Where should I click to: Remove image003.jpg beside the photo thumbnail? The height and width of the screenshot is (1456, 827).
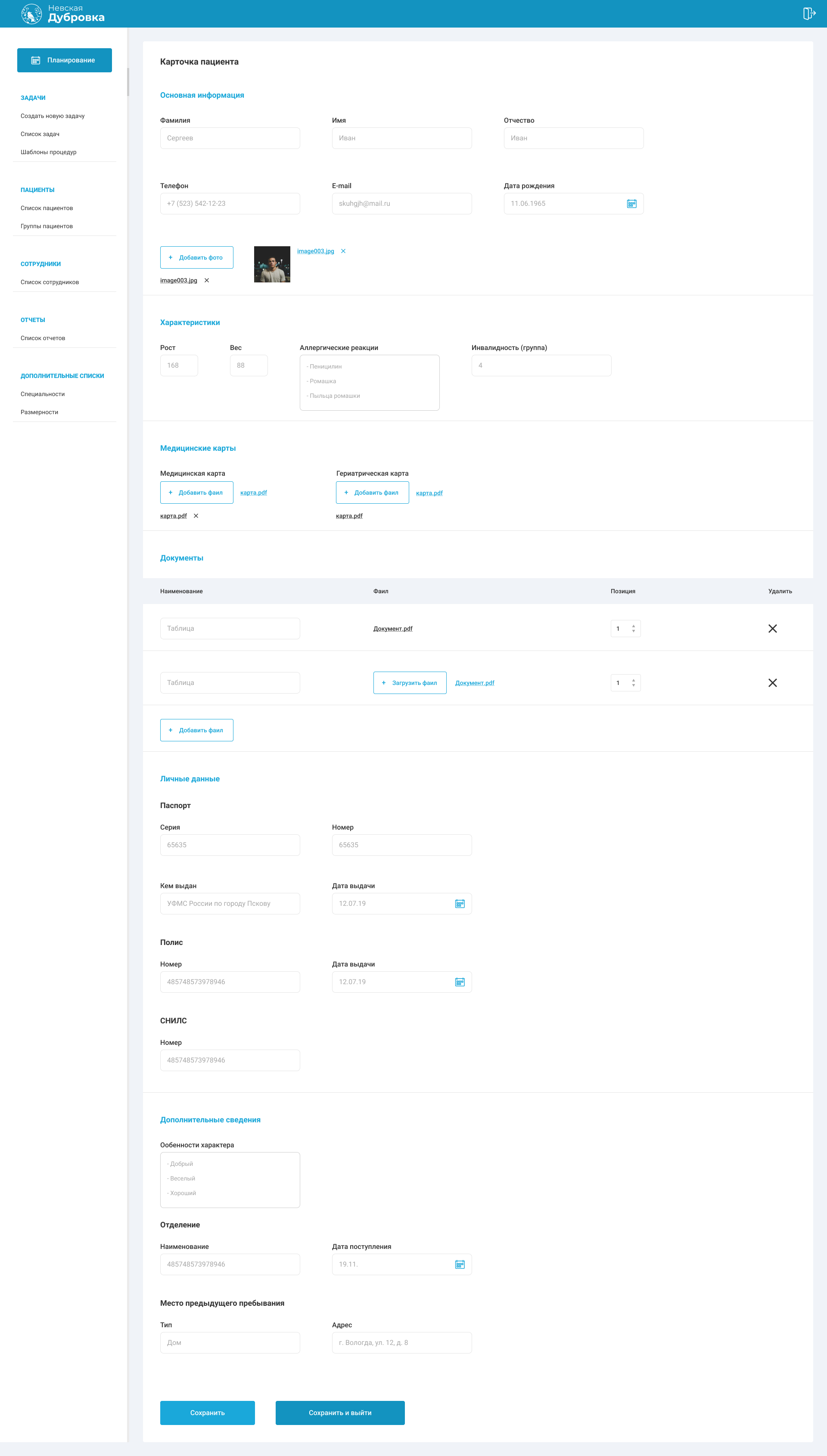[343, 251]
